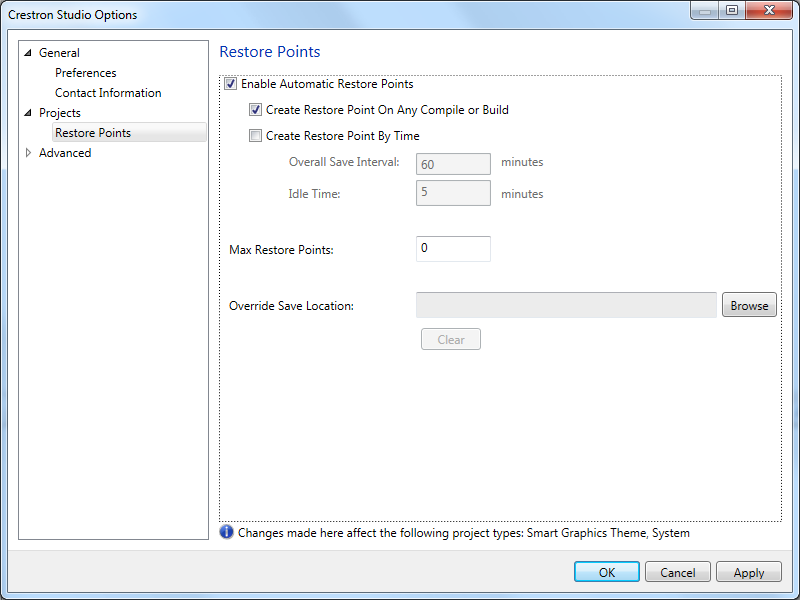Expand the Advanced tree node arrow
Image resolution: width=800 pixels, height=600 pixels.
(x=28, y=153)
